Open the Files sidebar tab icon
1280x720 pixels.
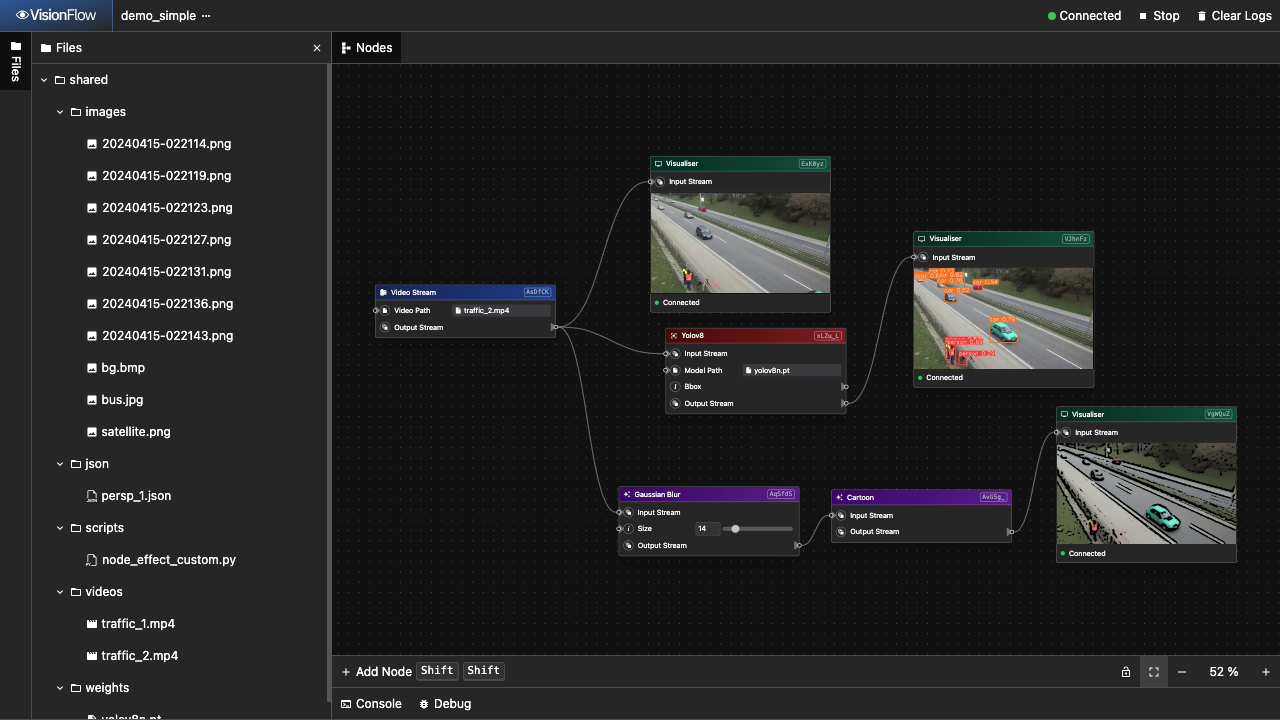click(x=15, y=47)
